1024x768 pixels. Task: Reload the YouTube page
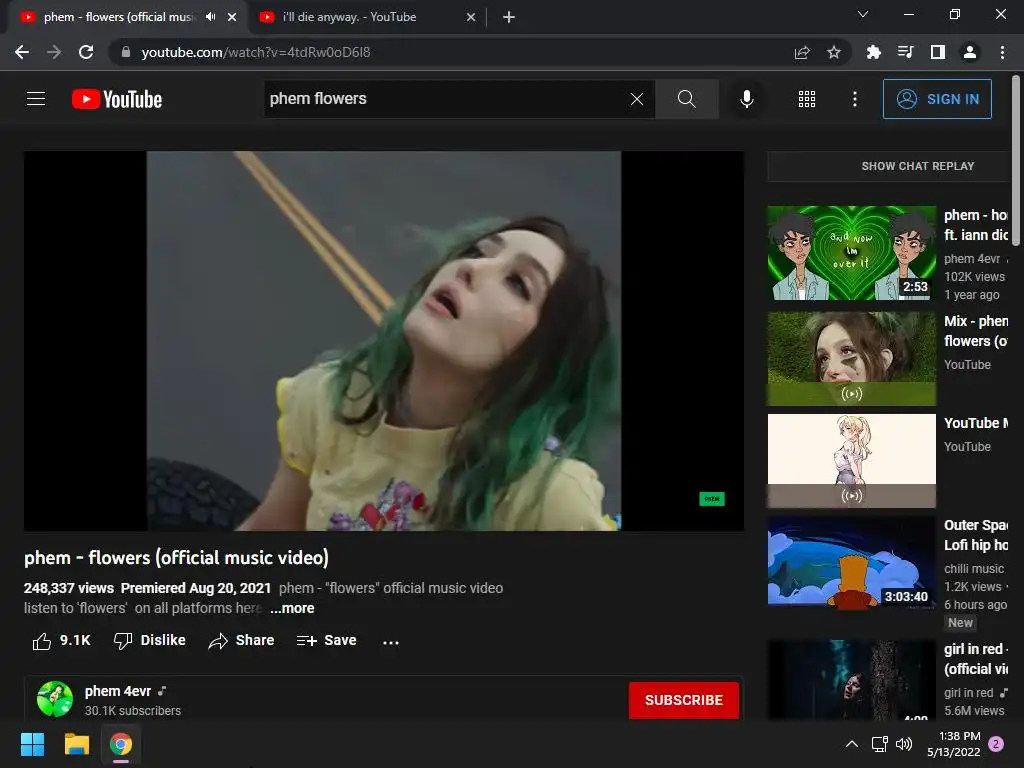pyautogui.click(x=86, y=52)
